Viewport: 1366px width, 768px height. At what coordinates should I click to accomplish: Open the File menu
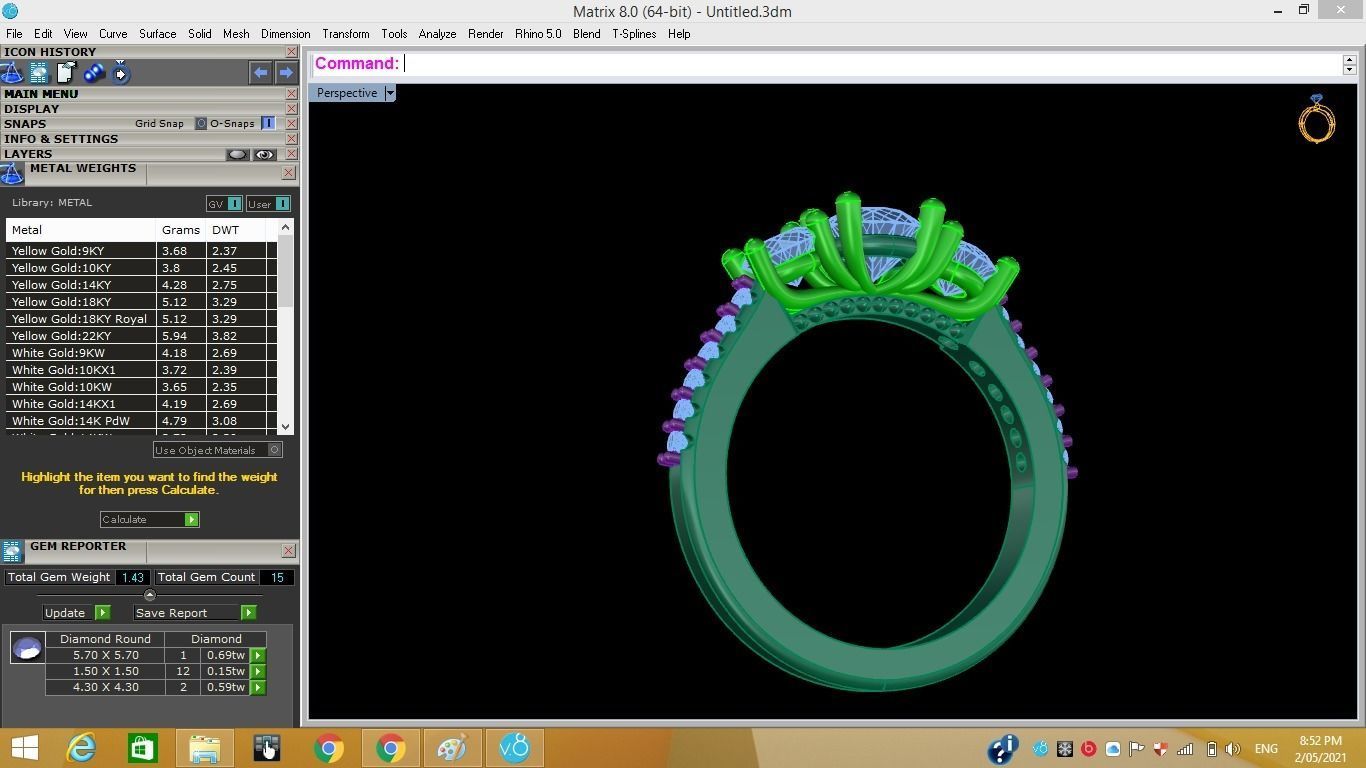click(14, 34)
